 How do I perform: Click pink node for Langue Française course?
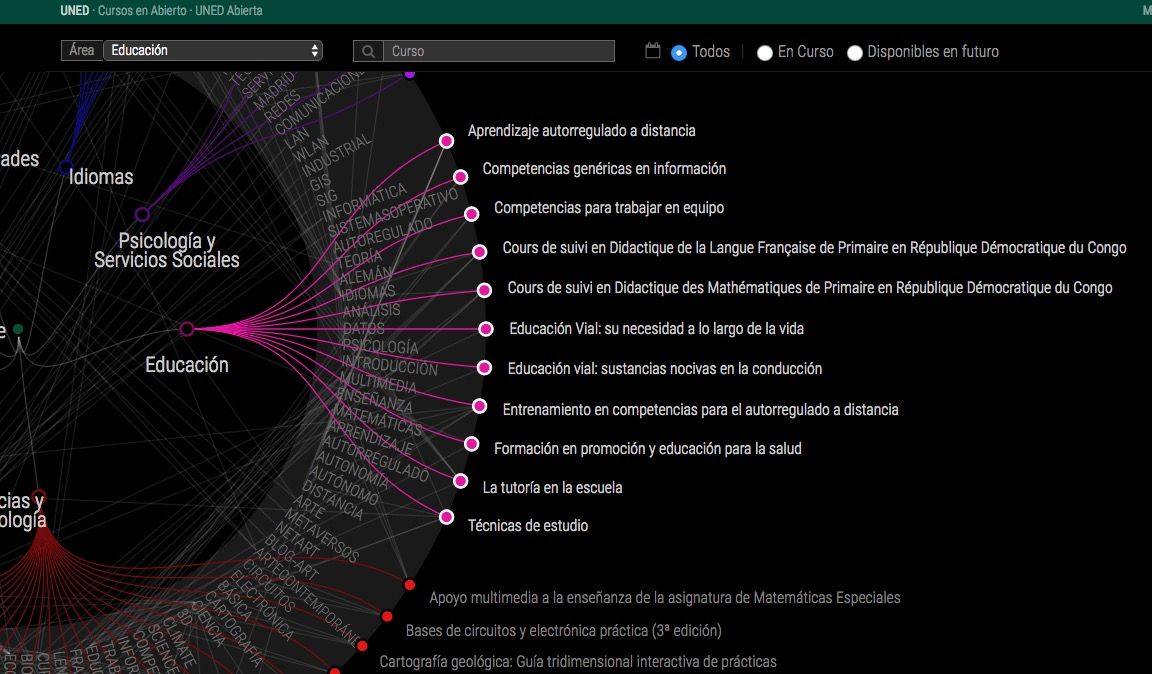click(480, 252)
